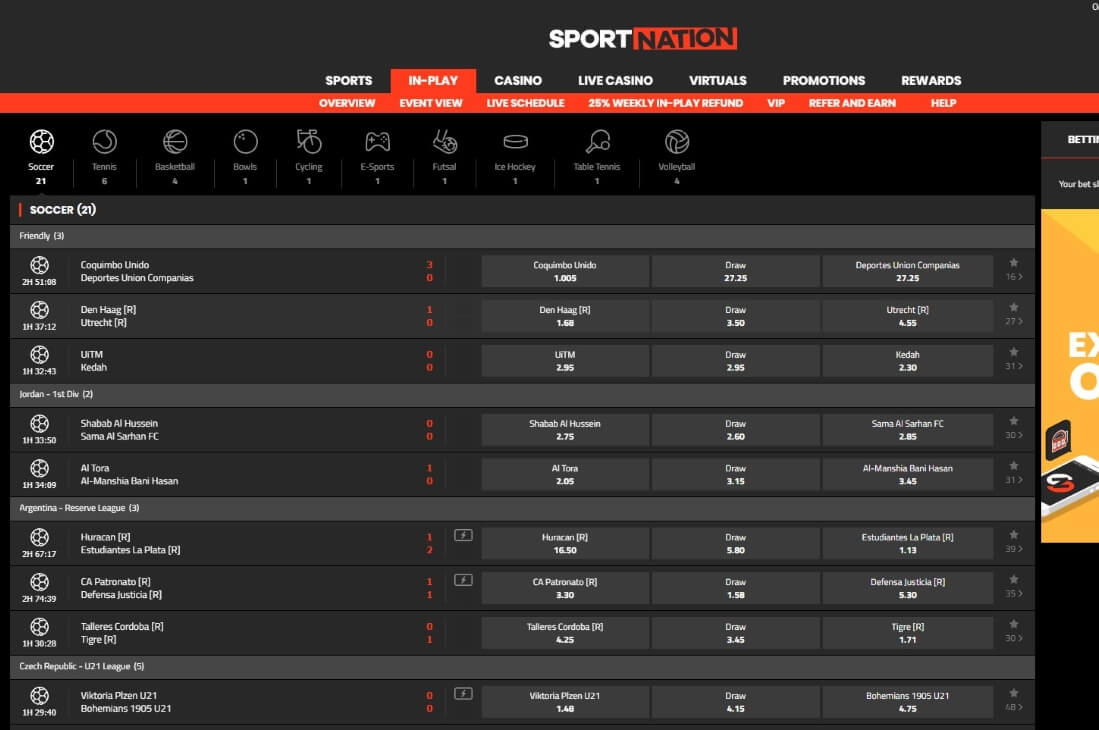Open the Promotions tab
1099x730 pixels.
[x=824, y=81]
